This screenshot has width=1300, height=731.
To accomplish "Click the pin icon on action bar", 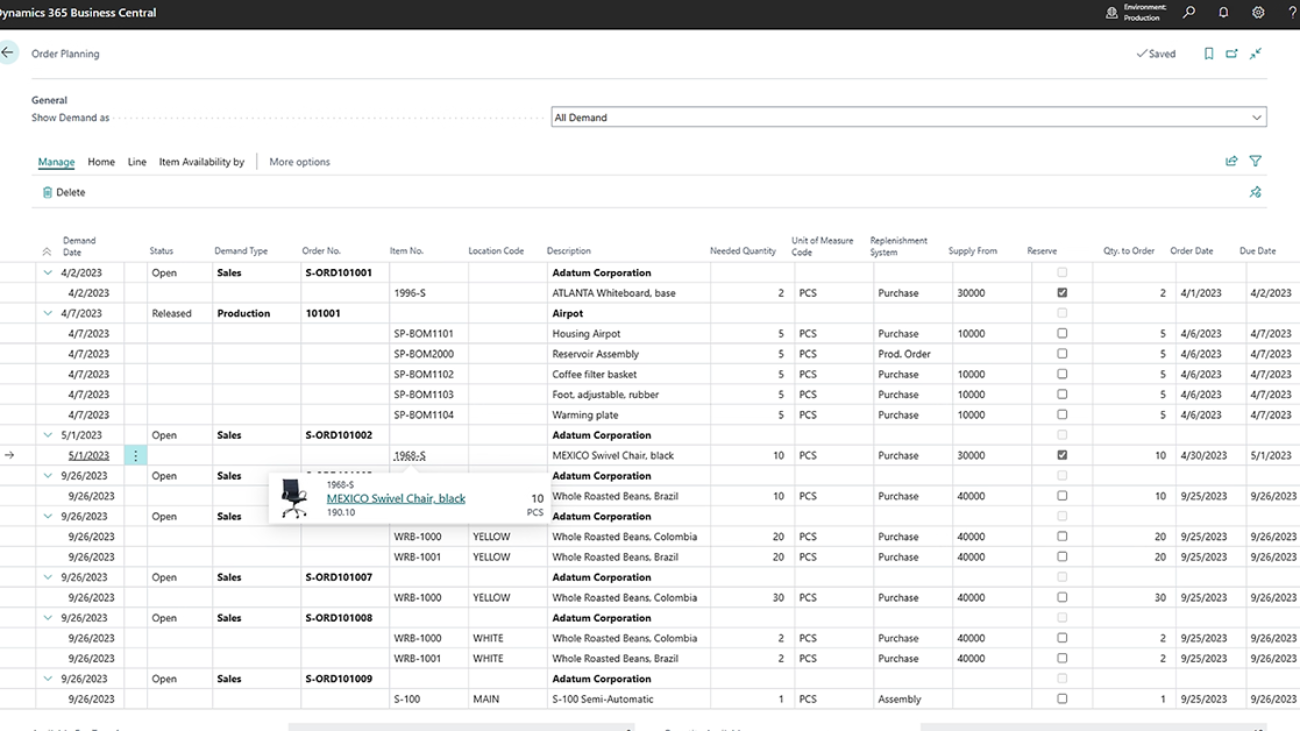I will [x=1255, y=192].
